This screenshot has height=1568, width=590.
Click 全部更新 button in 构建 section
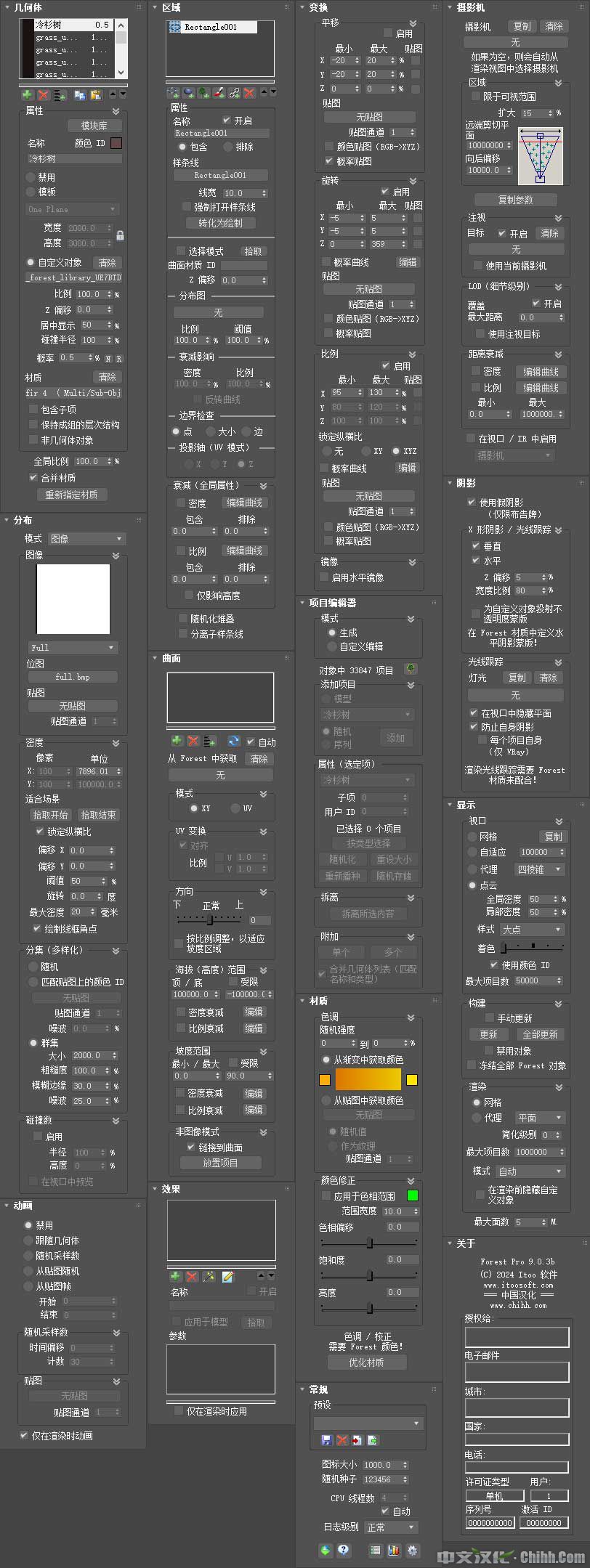pyautogui.click(x=540, y=1034)
